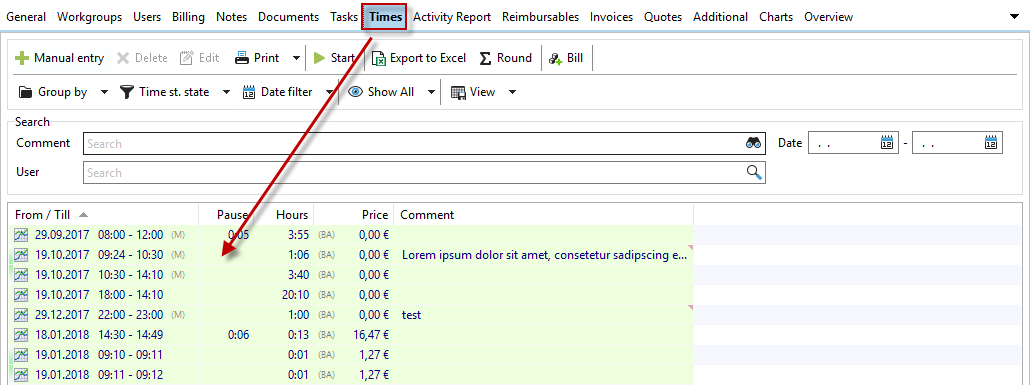Click the 3:55 hours cell
The height and width of the screenshot is (385, 1030).
(x=298, y=235)
